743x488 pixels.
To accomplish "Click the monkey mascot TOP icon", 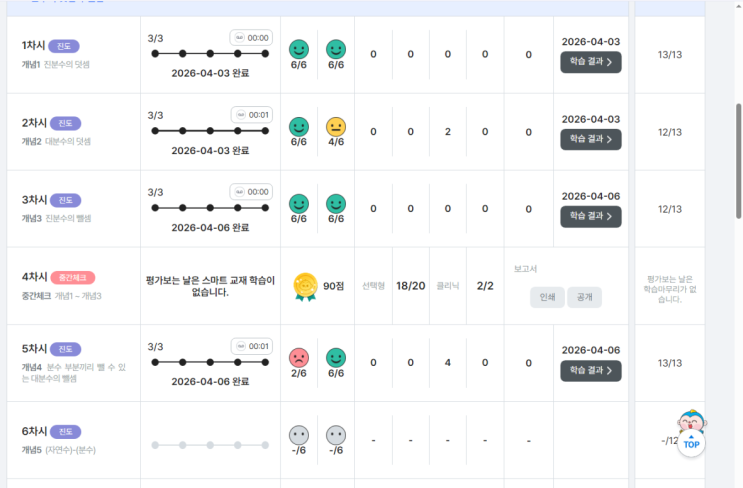I will point(692,432).
